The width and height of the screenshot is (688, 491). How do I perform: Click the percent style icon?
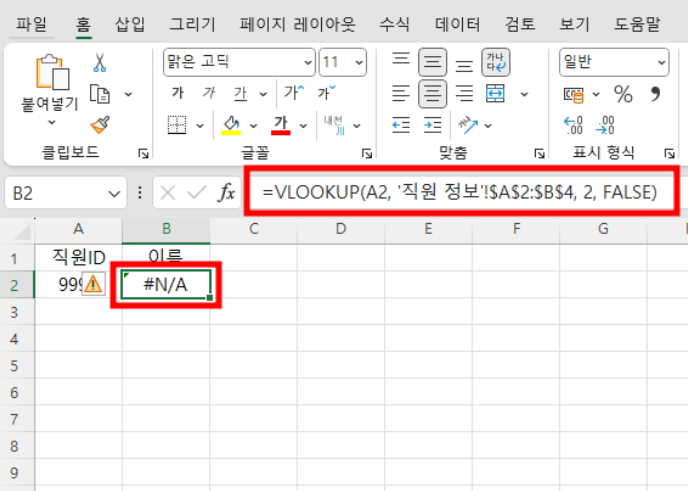623,94
